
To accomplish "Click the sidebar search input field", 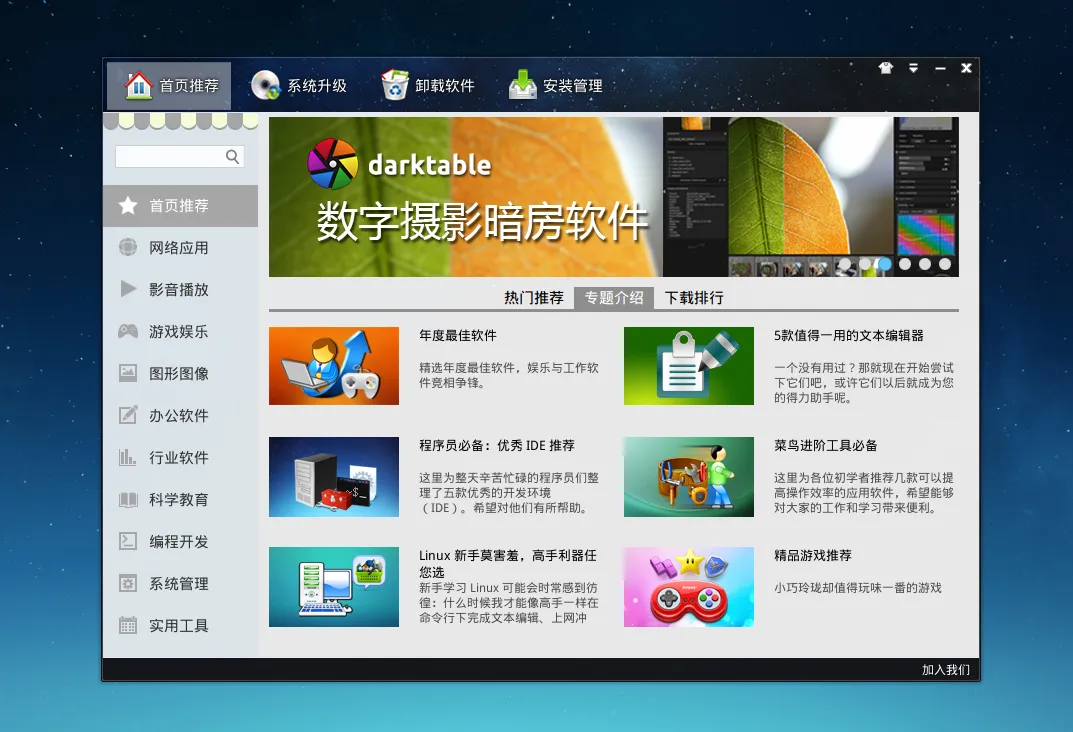I will pos(170,156).
